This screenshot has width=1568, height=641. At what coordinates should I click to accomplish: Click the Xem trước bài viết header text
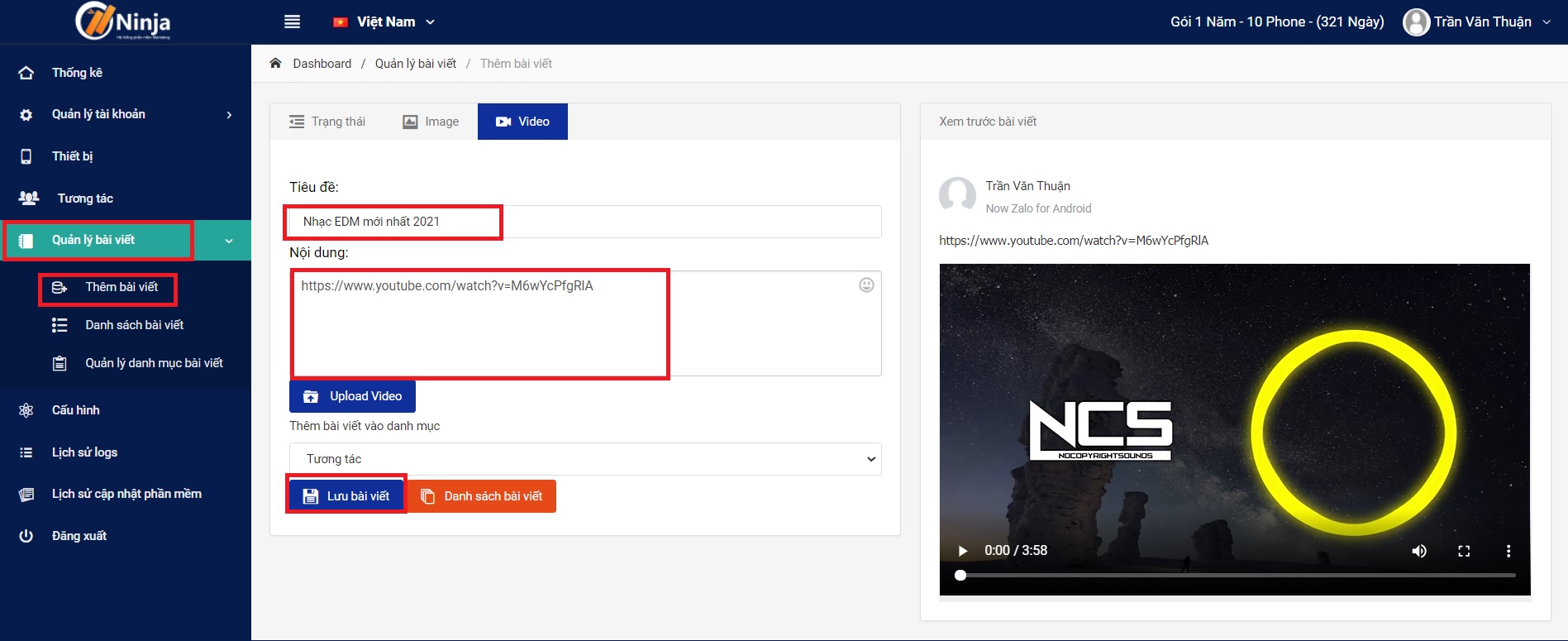pyautogui.click(x=988, y=122)
